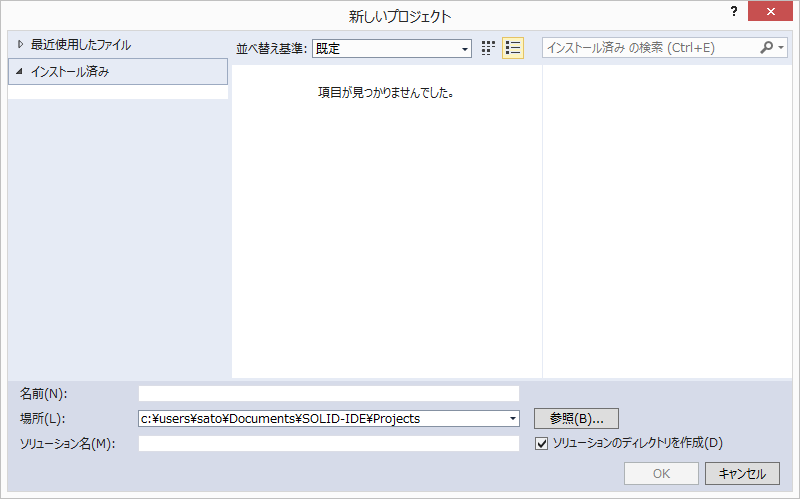Close the 新しいプロジェクト dialog

pos(772,12)
